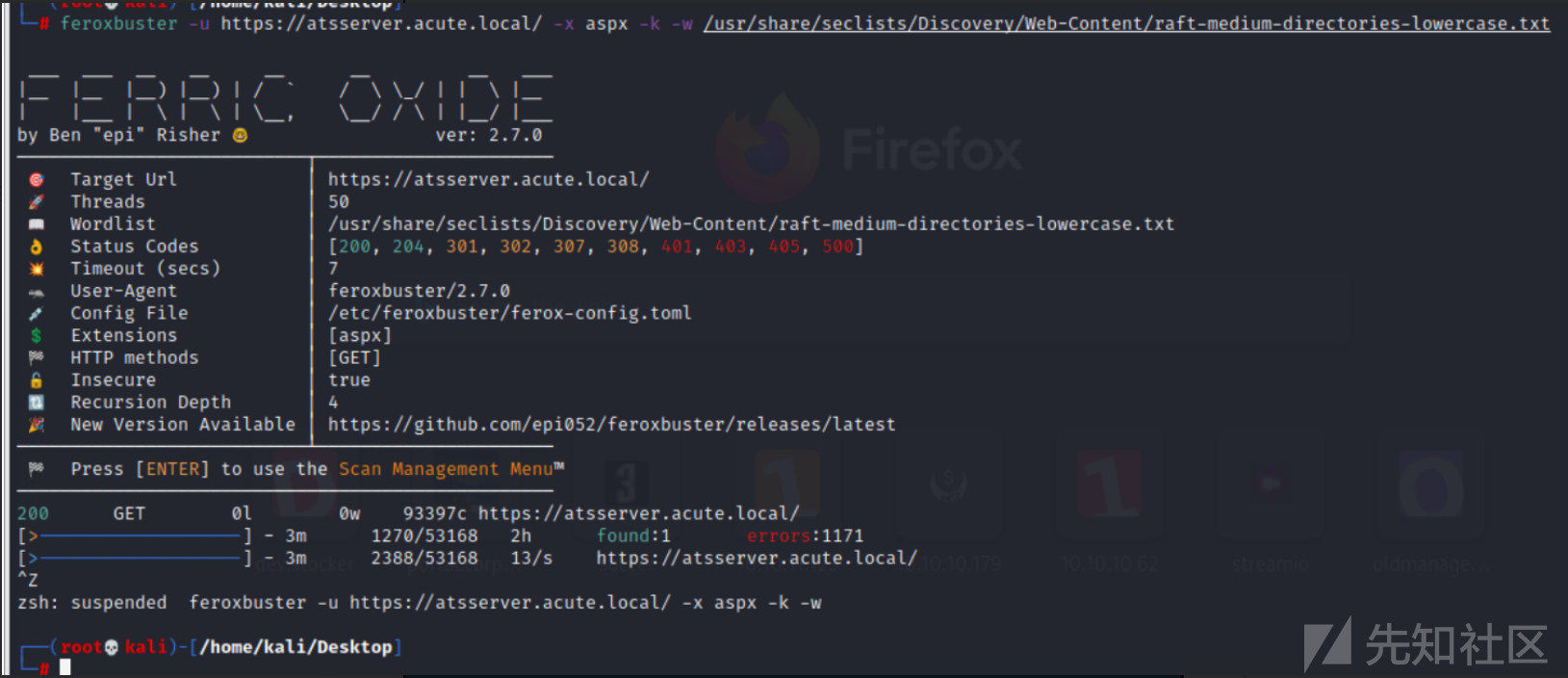The width and height of the screenshot is (1568, 678).
Task: Click the "1270/53168" progress count
Action: pos(424,536)
